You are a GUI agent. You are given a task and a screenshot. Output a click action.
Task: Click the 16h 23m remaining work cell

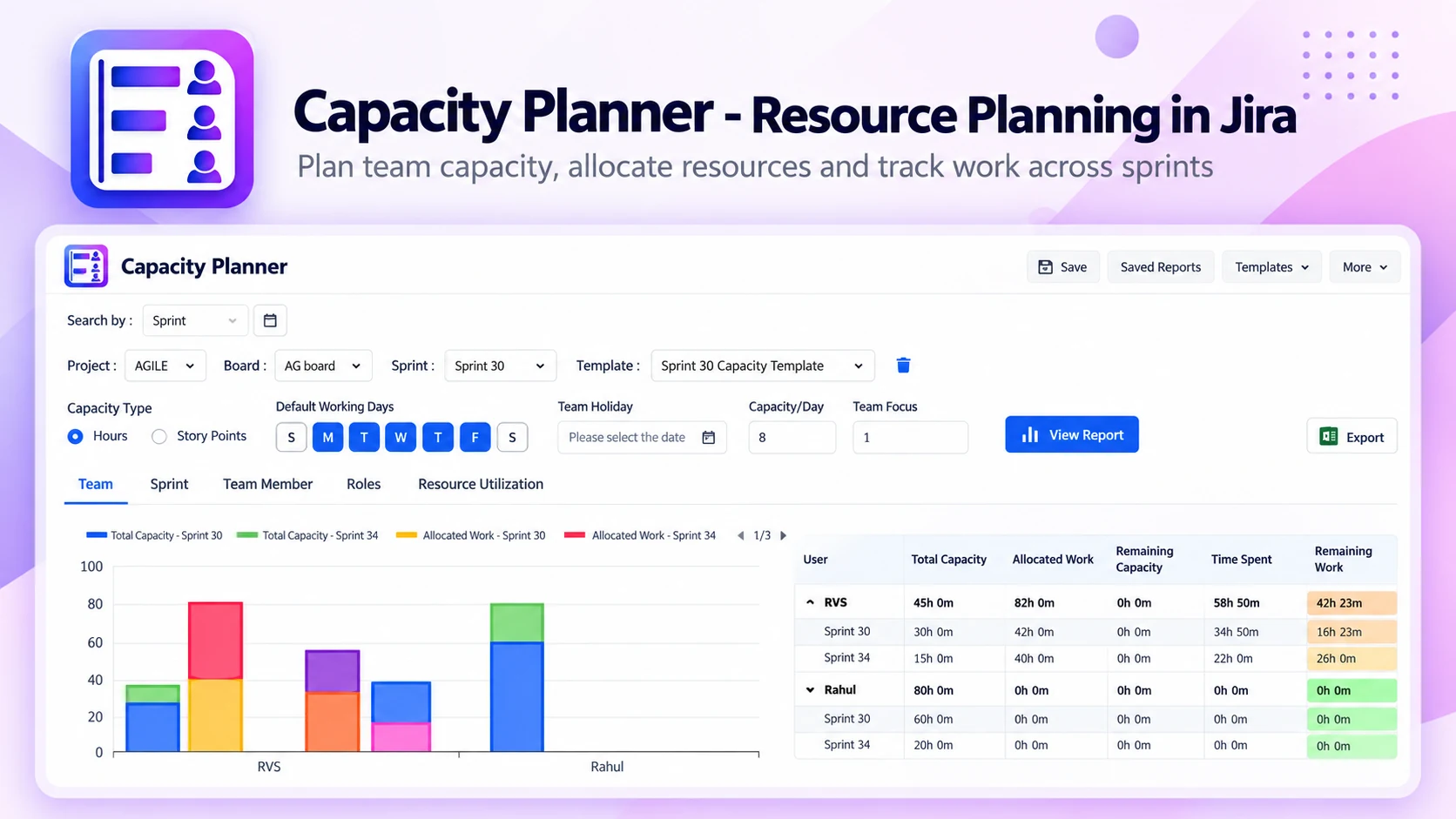click(x=1351, y=632)
